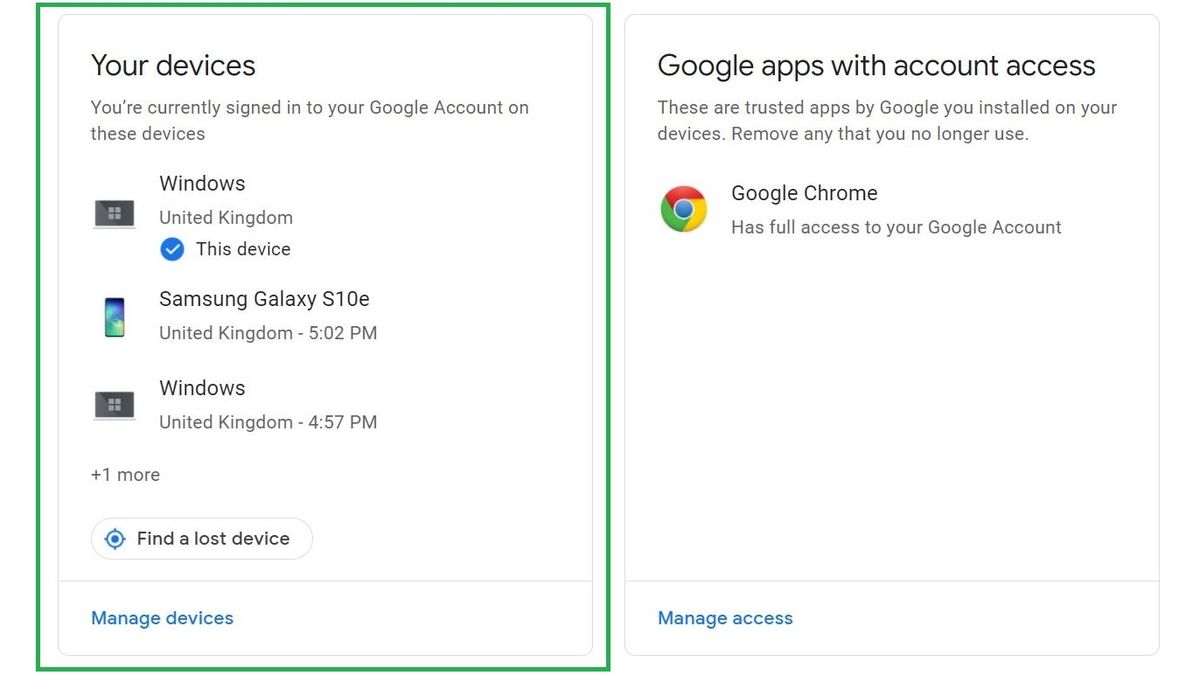1200x675 pixels.
Task: Open Manage devices
Action: pos(162,618)
